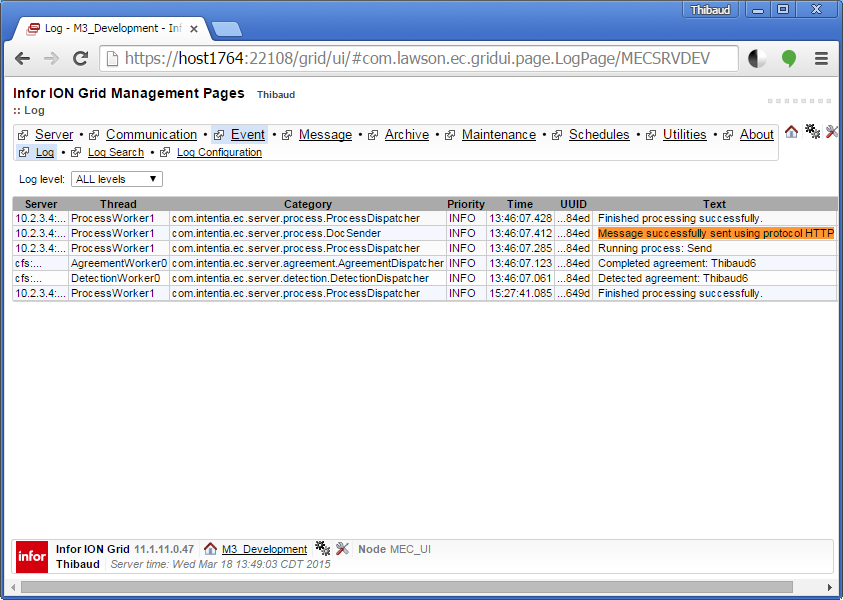This screenshot has height=600, width=843.
Task: Click the green Hangouts extension icon
Action: click(789, 58)
